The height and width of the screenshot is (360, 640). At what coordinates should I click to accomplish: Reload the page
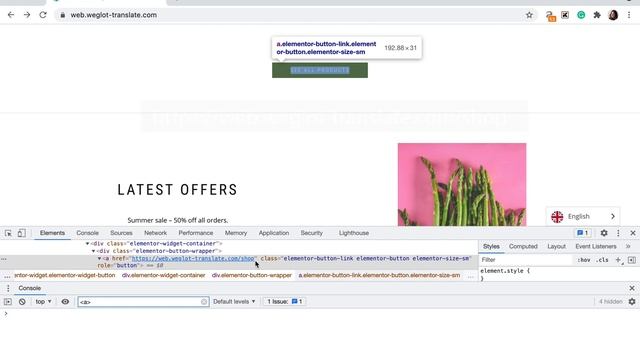coord(43,15)
